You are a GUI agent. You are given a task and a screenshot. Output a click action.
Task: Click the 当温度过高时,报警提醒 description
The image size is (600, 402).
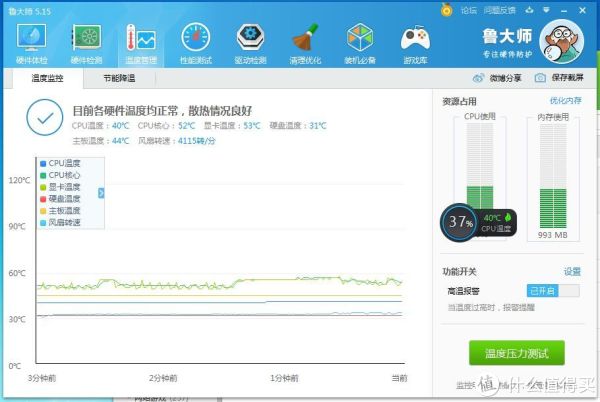click(x=491, y=308)
